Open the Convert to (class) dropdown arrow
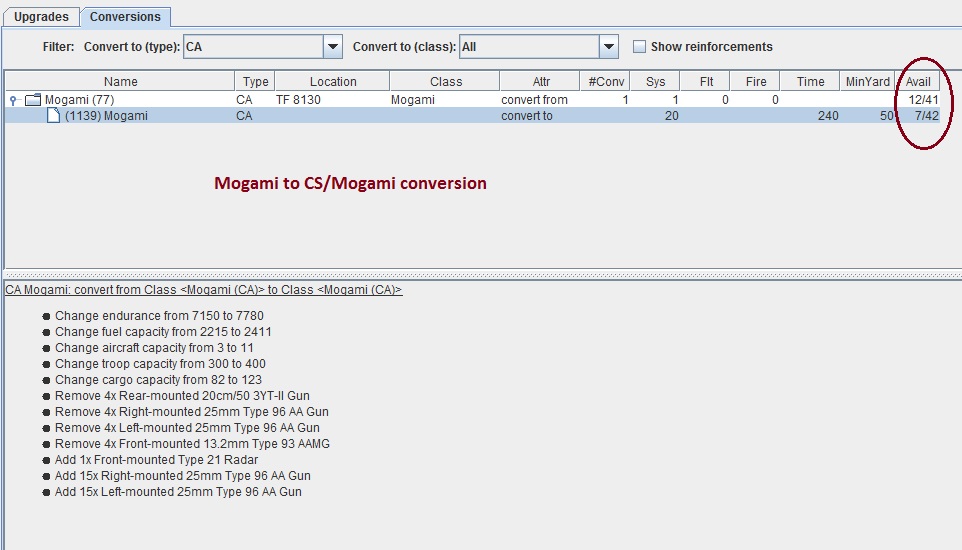 point(609,47)
